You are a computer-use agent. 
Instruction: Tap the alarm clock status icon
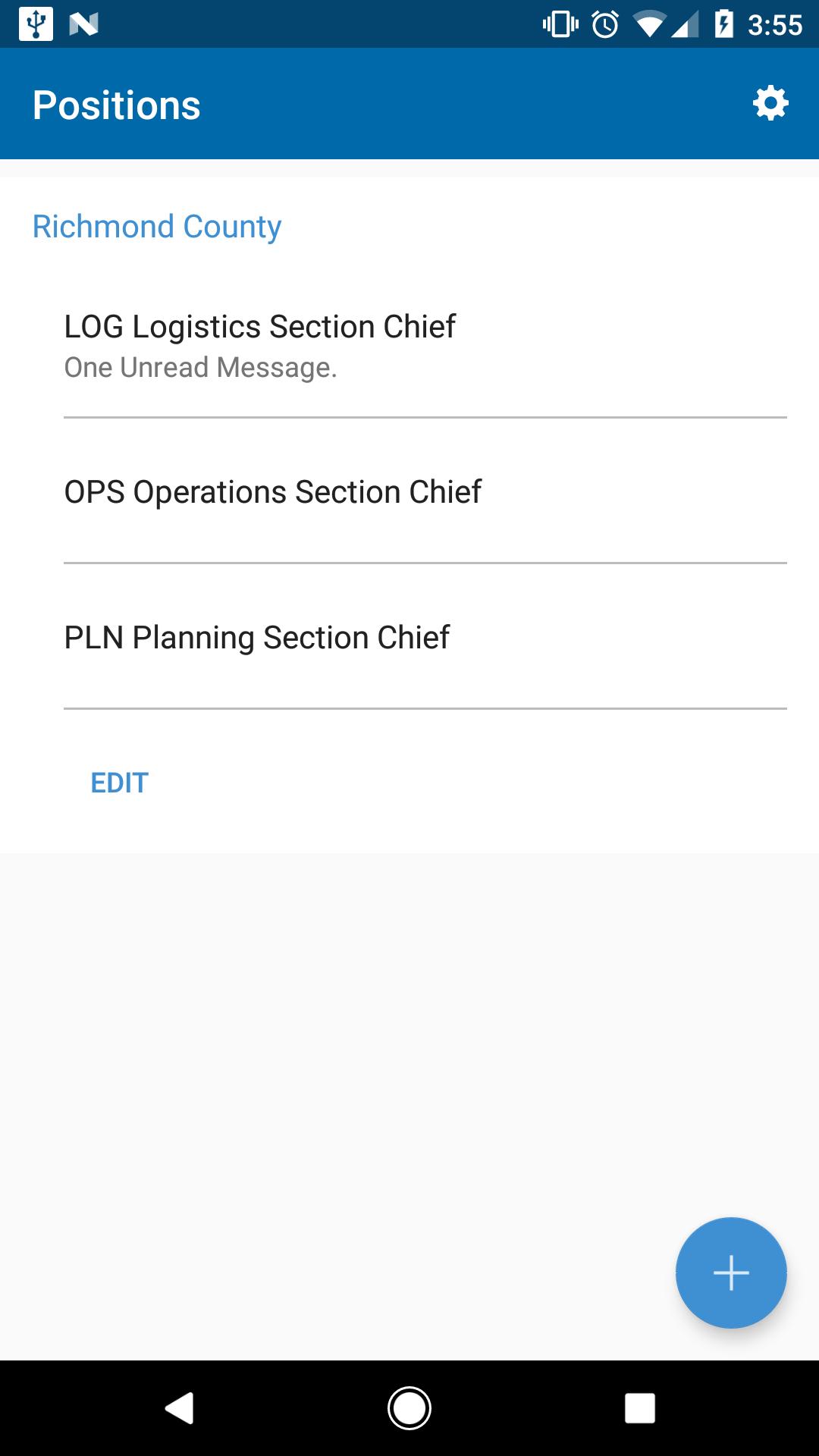pos(605,25)
